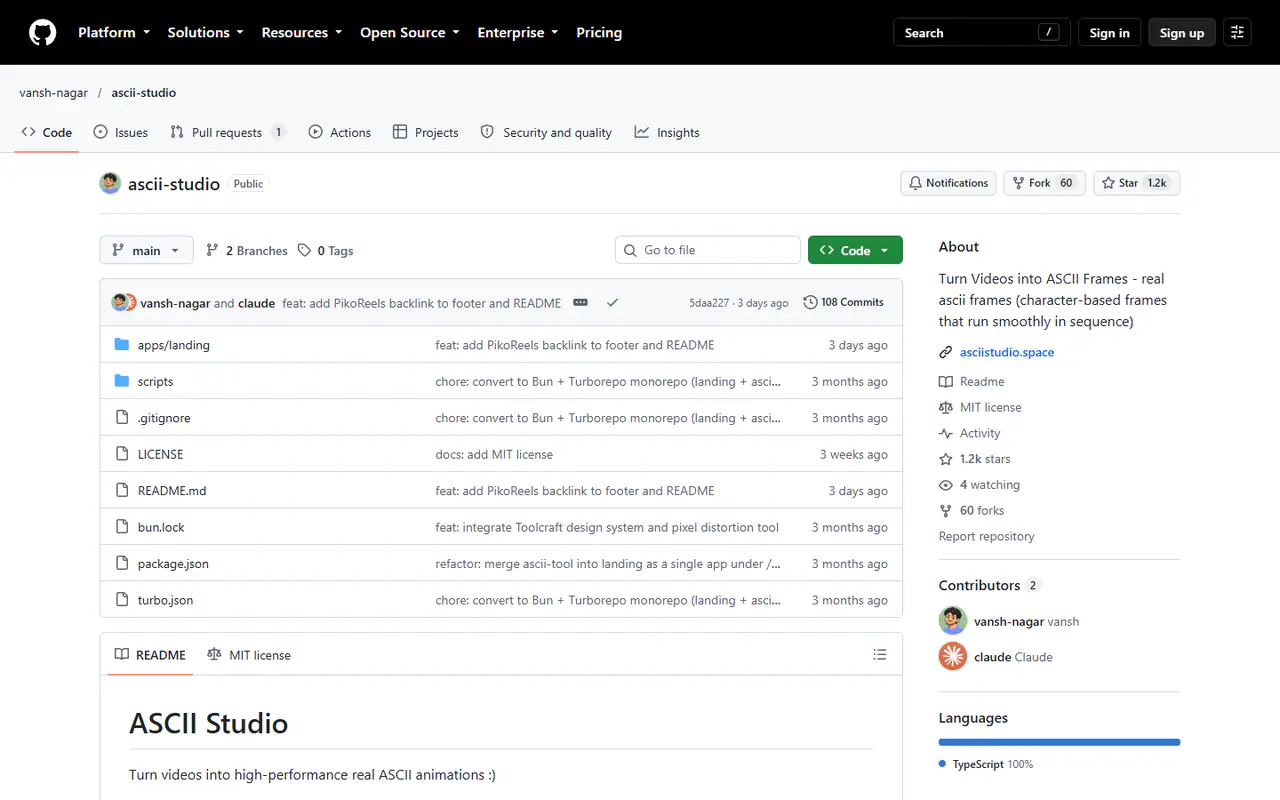Click the header Search box

(982, 33)
